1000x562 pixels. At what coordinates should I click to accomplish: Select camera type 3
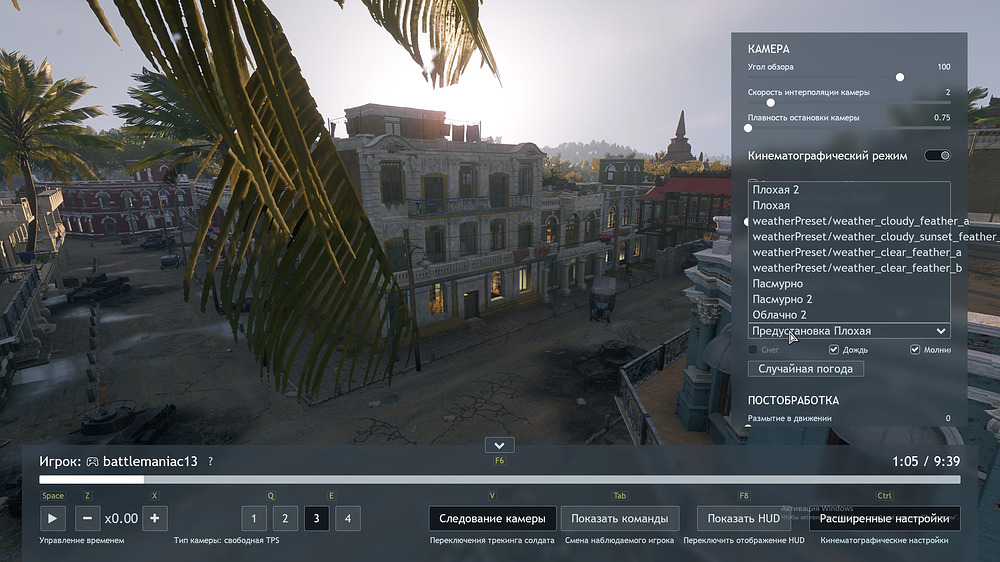click(316, 519)
